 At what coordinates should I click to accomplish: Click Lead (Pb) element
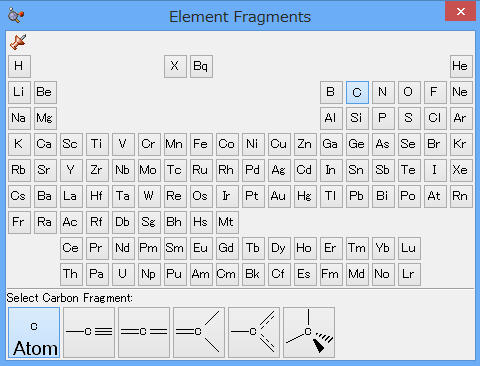[x=357, y=196]
